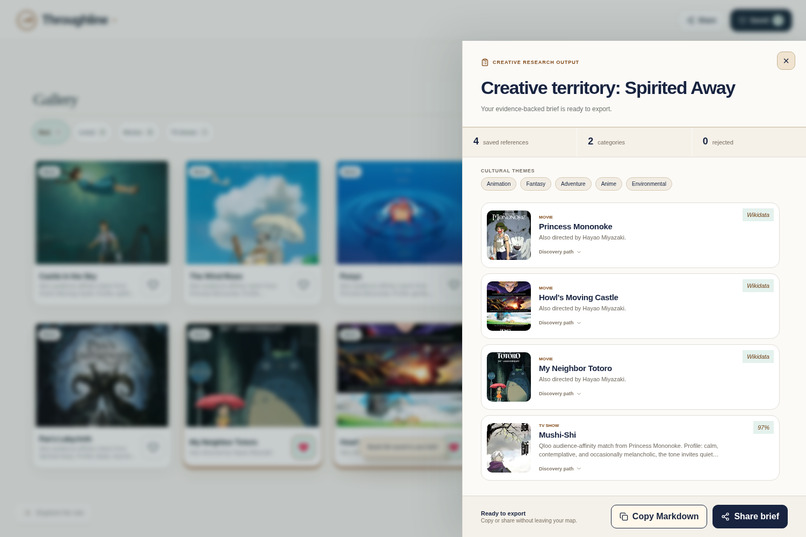The width and height of the screenshot is (806, 537).
Task: Open the Howl's Moving Castle poster in the brief
Action: point(509,306)
